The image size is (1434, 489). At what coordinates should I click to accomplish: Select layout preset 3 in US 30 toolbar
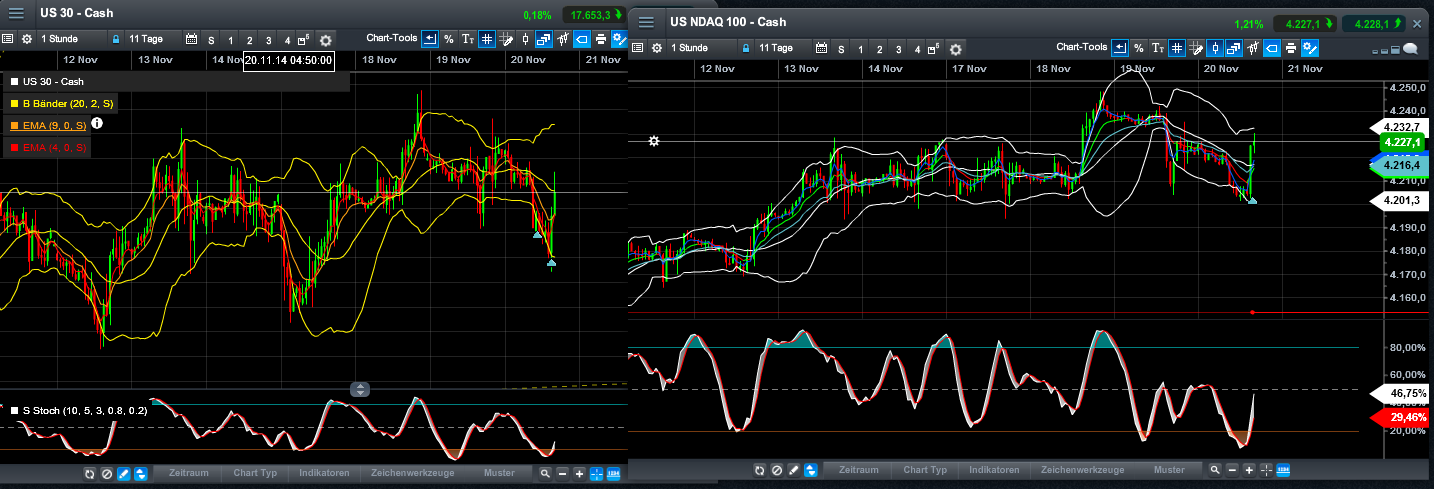[x=268, y=40]
